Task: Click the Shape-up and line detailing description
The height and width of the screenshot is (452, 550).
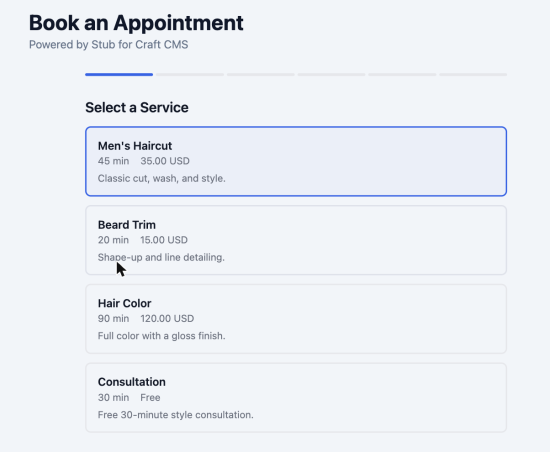Action: tap(161, 257)
